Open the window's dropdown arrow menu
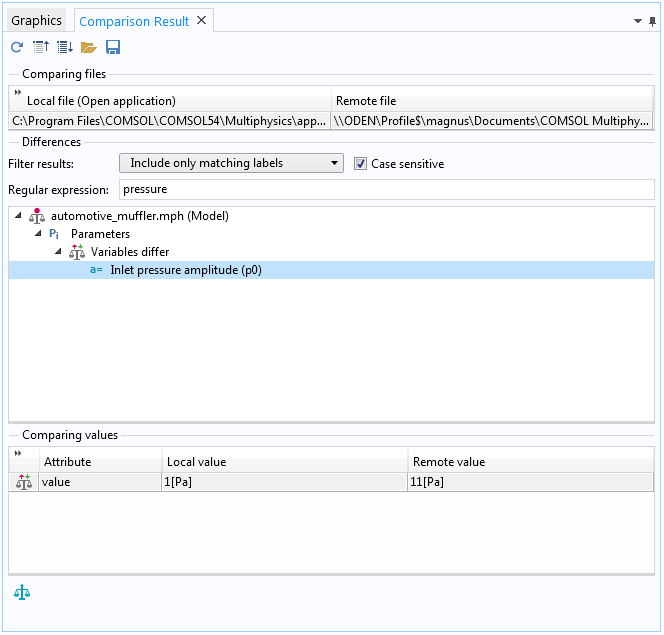Viewport: 664px width, 635px height. [x=638, y=21]
